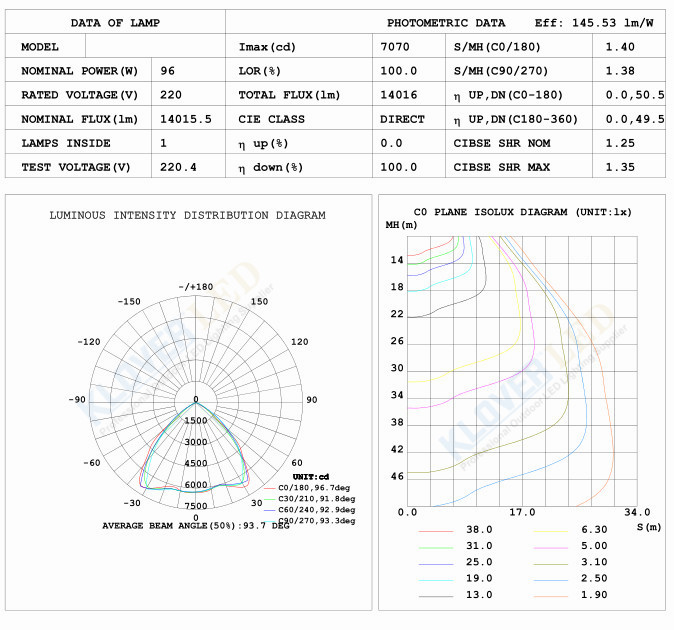Click the -/+180 label on polar plot
This screenshot has height=630, width=674.
click(196, 287)
